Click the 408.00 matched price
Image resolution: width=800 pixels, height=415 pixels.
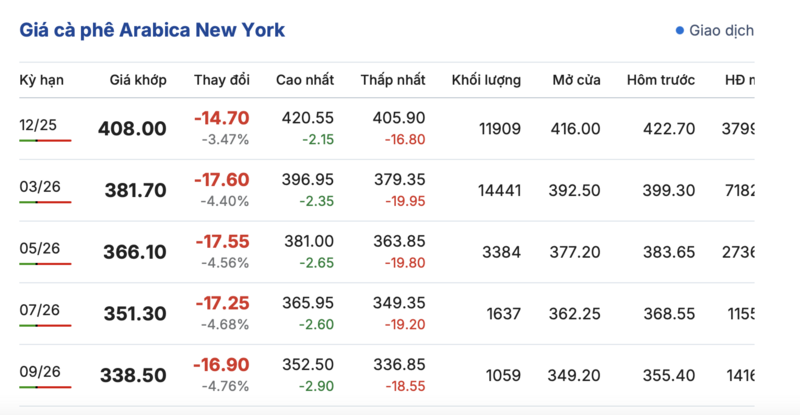(x=132, y=128)
